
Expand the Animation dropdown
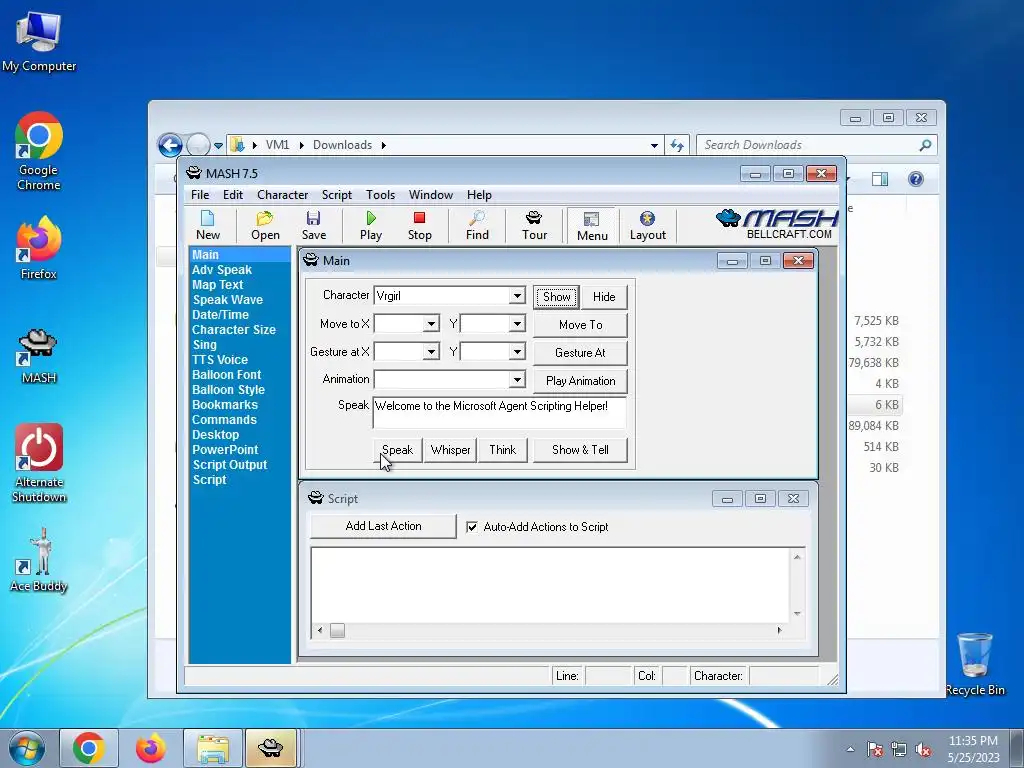point(517,379)
